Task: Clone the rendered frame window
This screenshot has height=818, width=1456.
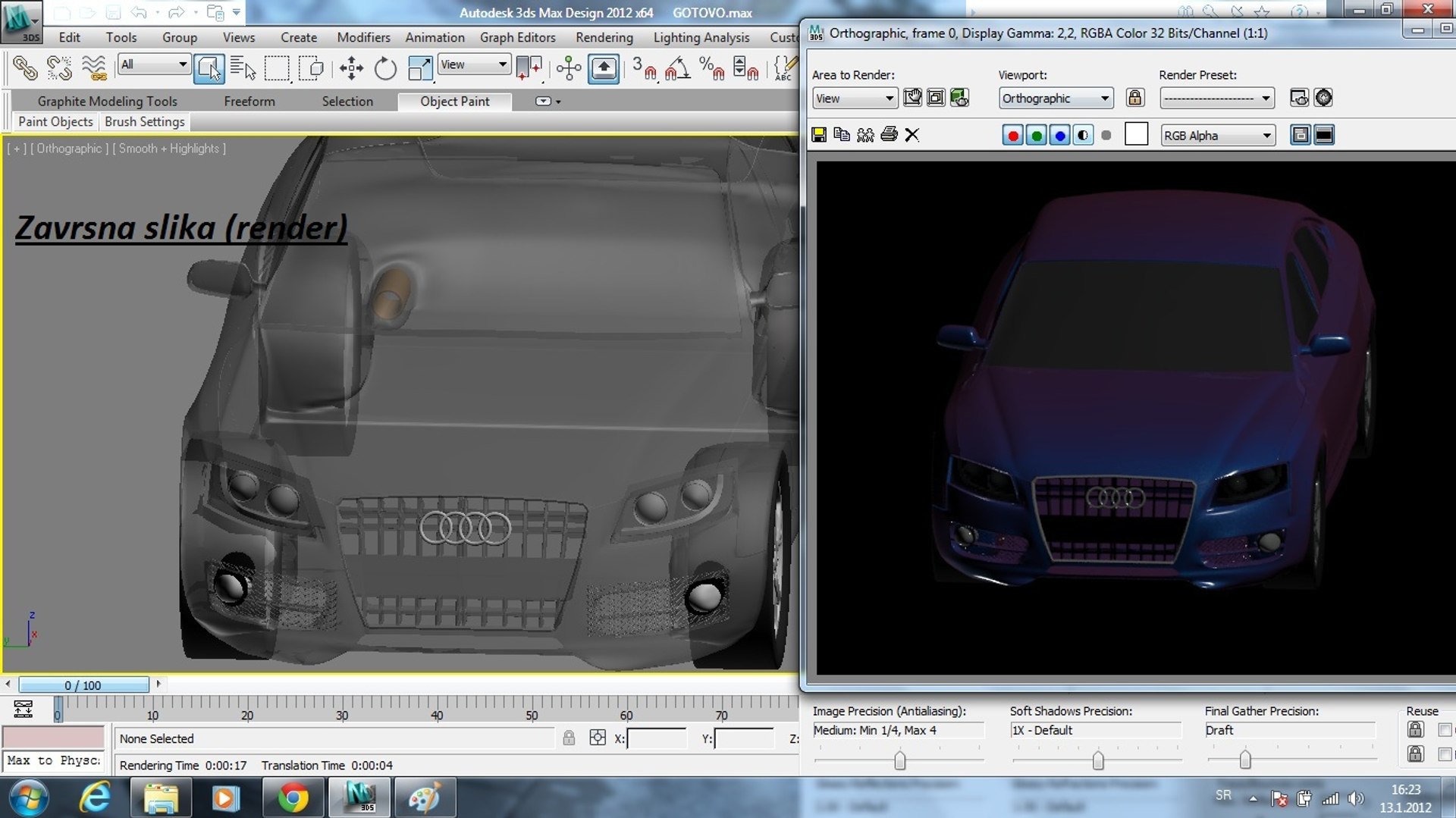Action: click(x=865, y=135)
